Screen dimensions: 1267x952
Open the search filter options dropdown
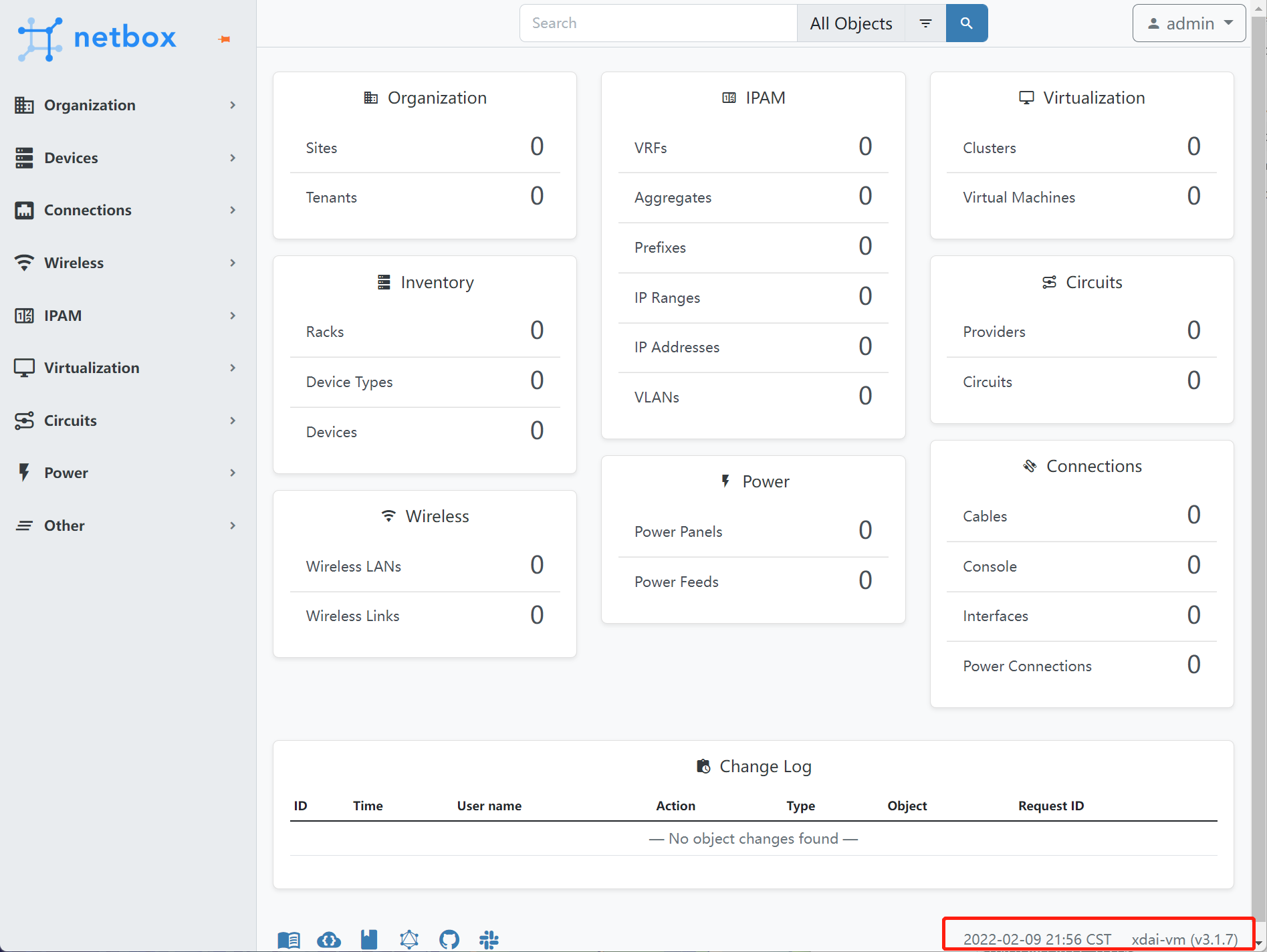pyautogui.click(x=925, y=23)
